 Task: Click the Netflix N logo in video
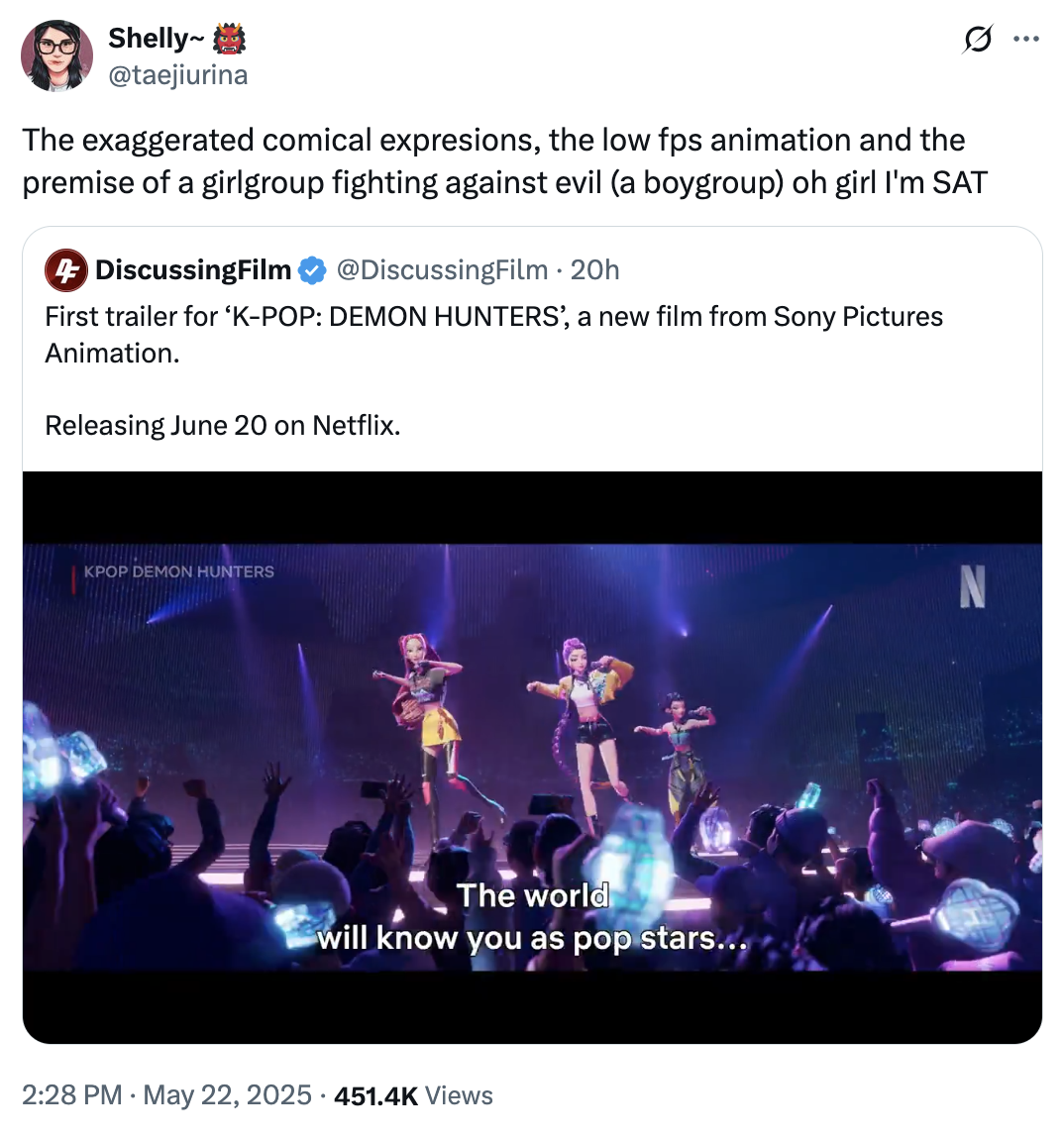pos(972,587)
